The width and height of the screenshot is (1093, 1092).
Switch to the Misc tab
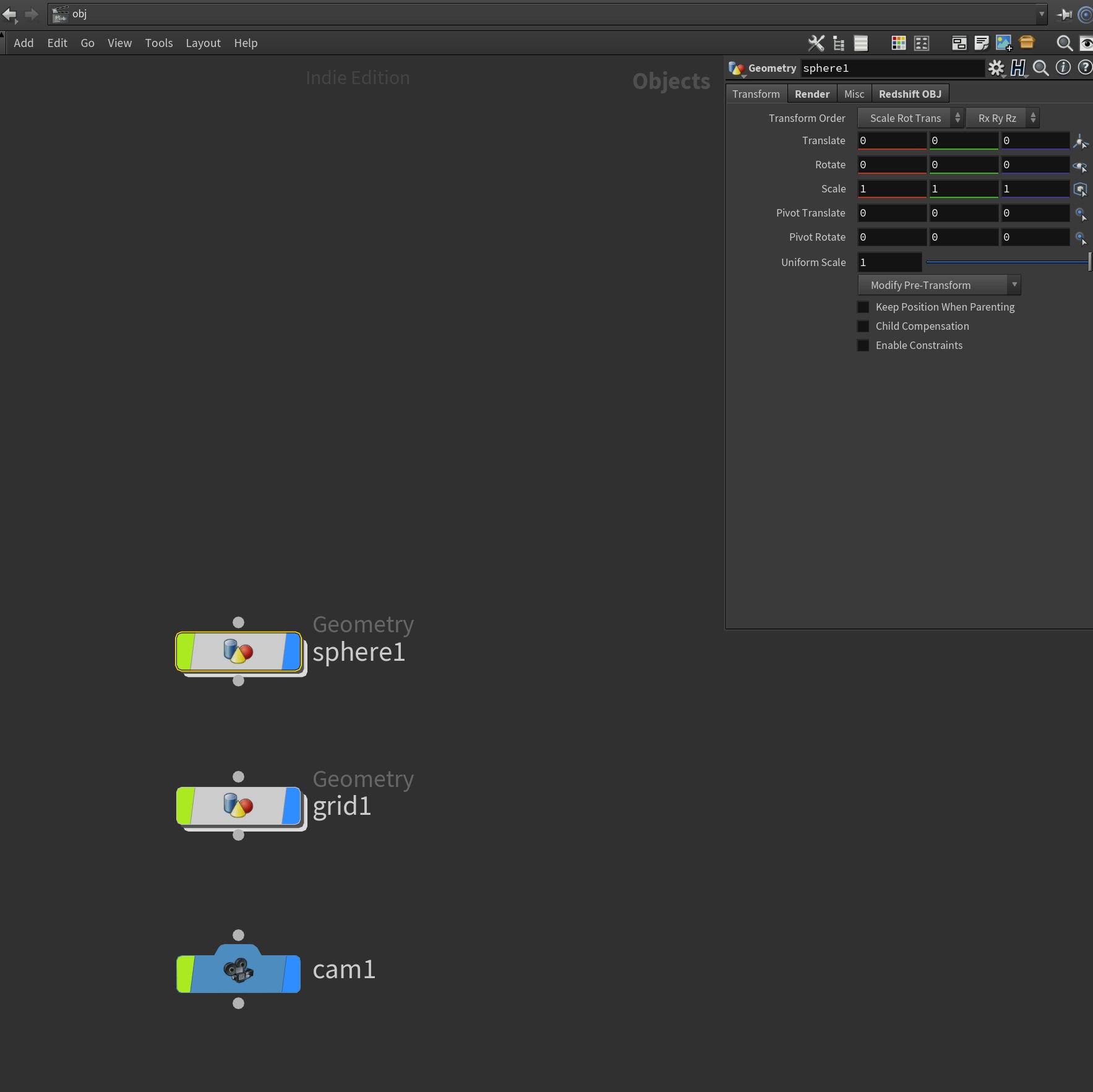(854, 94)
